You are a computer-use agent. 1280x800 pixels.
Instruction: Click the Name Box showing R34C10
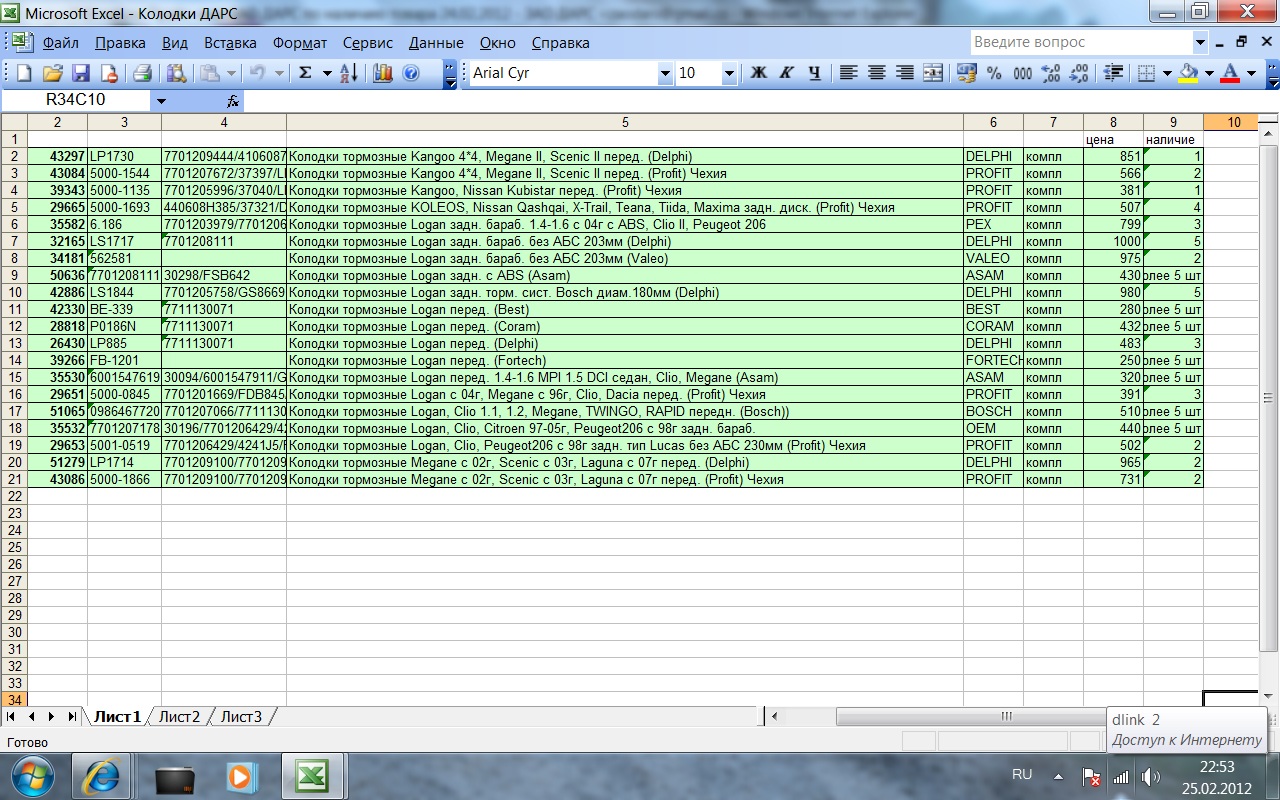click(76, 101)
